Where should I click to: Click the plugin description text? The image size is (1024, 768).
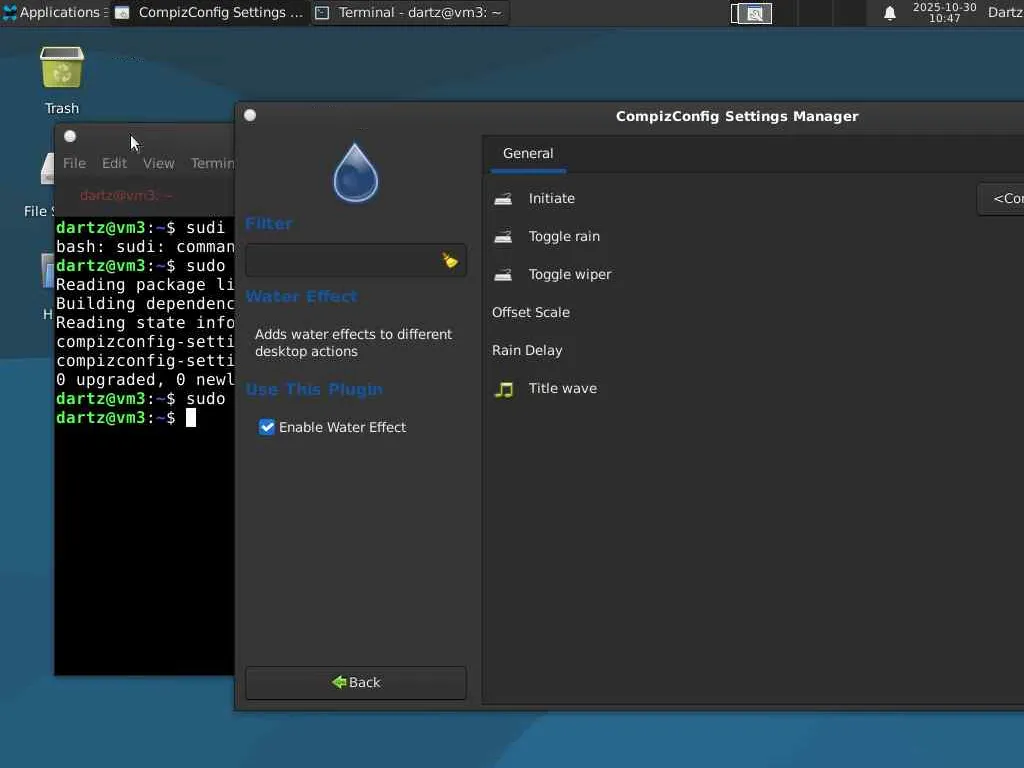coord(353,343)
